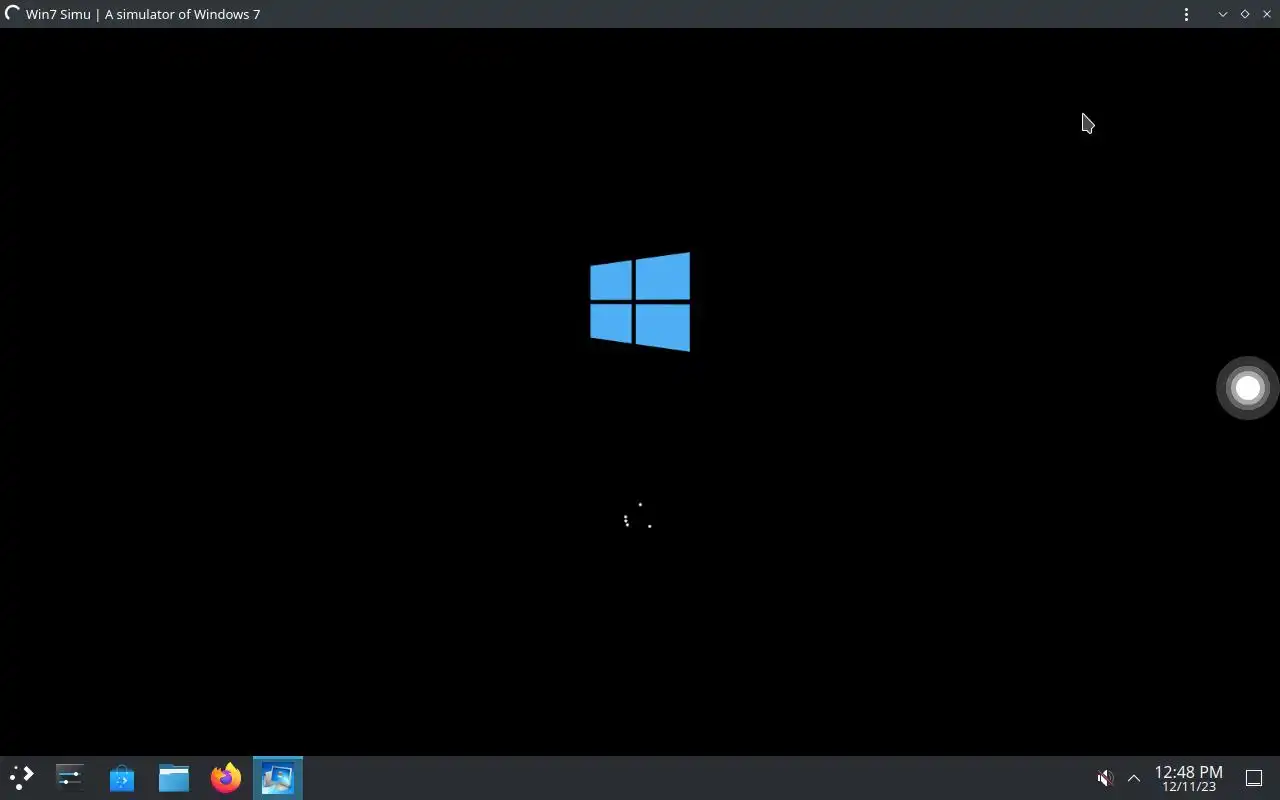Maximize the Win7 Simu window
Image resolution: width=1280 pixels, height=800 pixels.
click(1245, 14)
